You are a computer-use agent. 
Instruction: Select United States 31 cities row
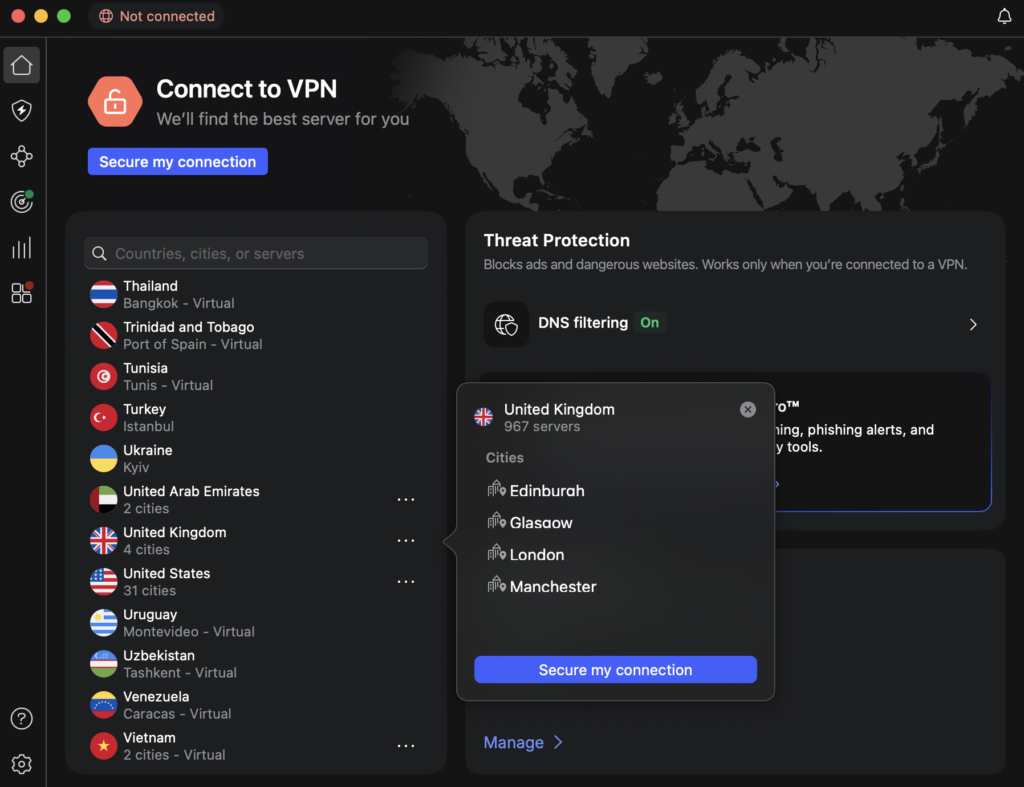[256, 582]
